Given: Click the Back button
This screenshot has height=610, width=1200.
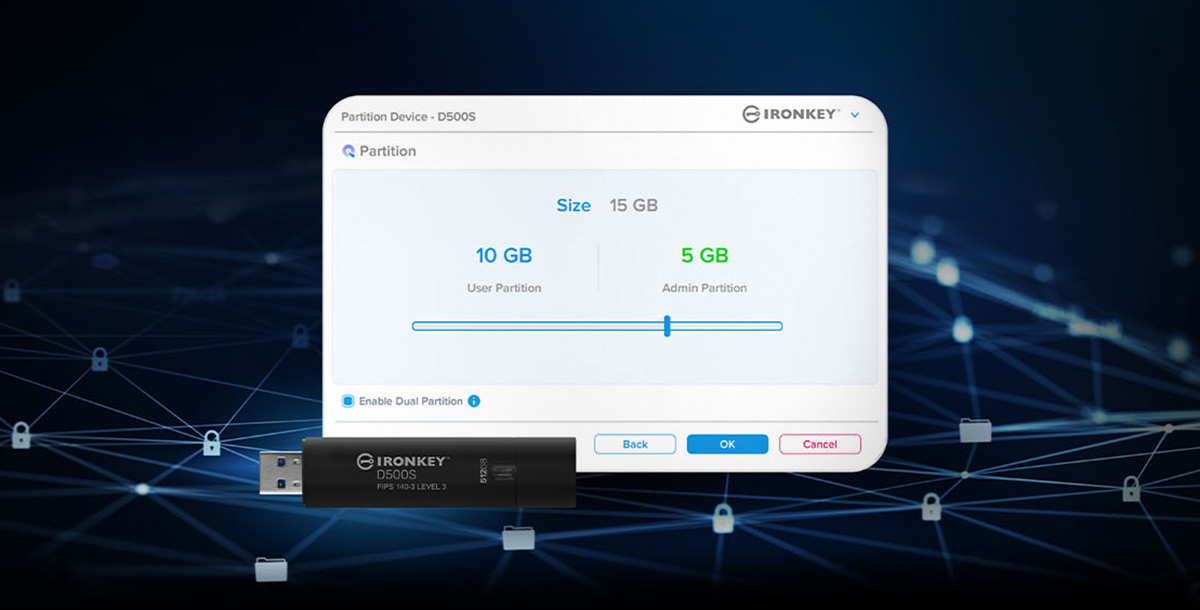Looking at the screenshot, I should (x=635, y=444).
